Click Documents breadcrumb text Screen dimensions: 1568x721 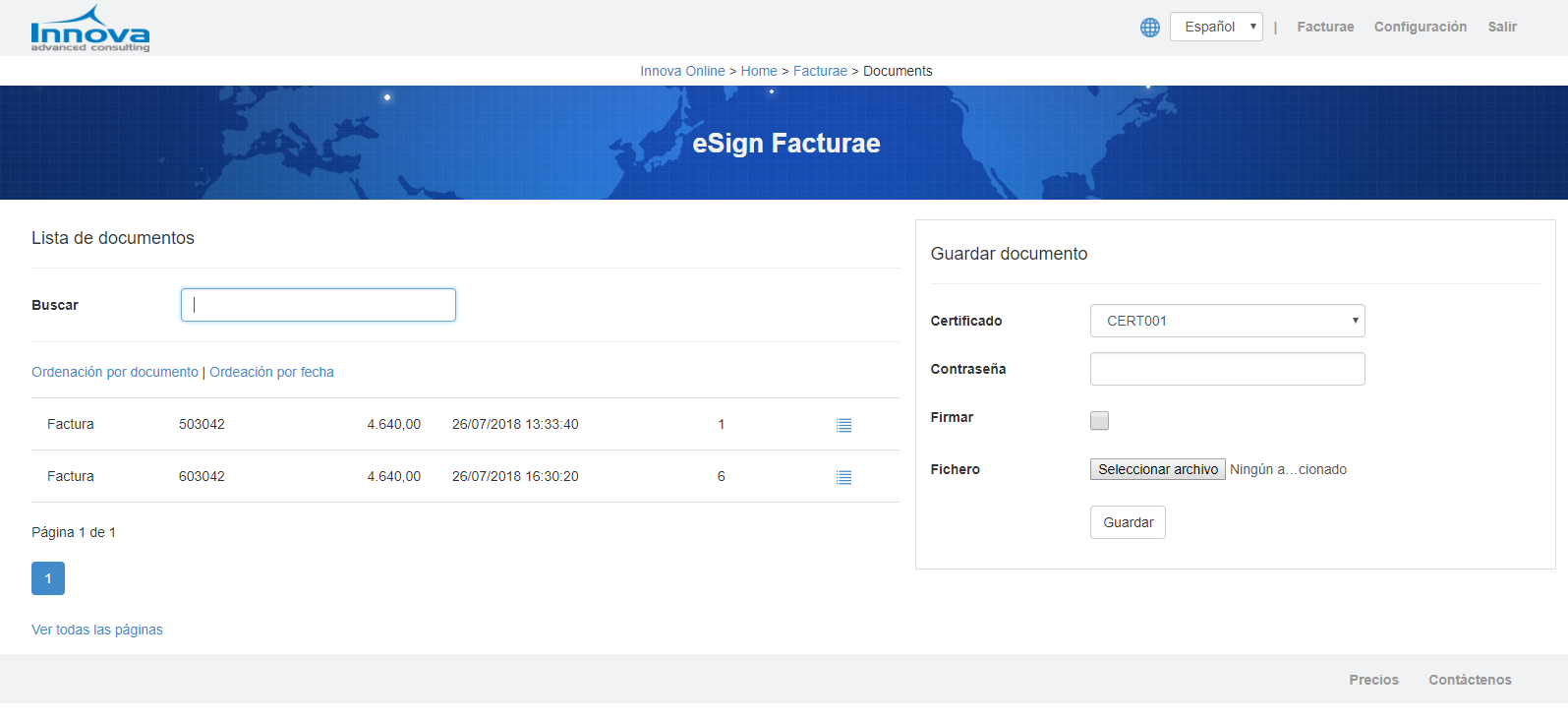tap(898, 71)
